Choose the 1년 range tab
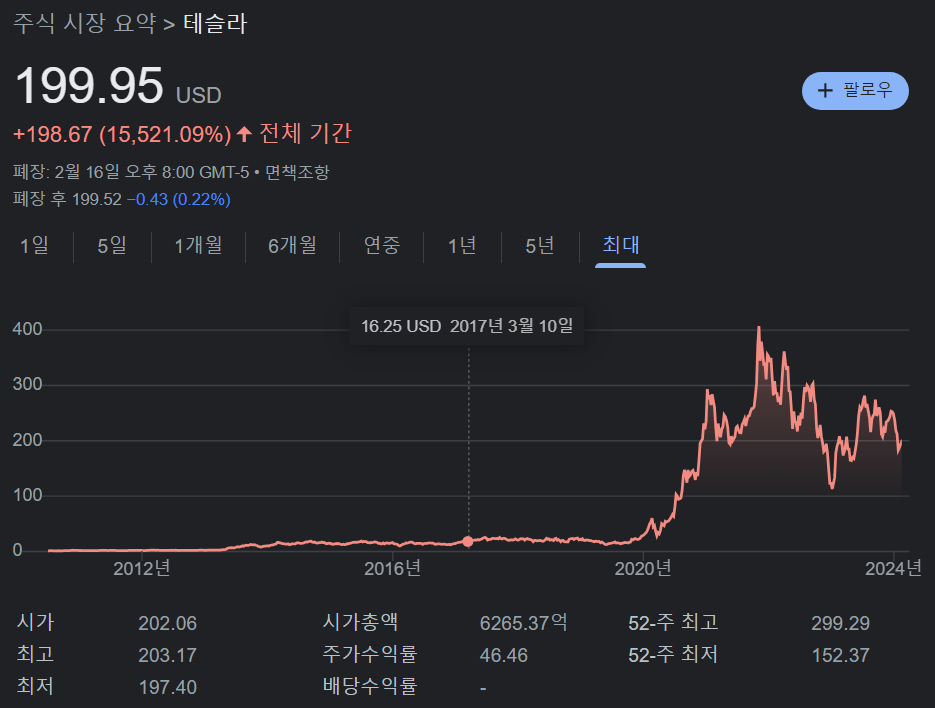Viewport: 935px width, 708px height. pos(462,245)
